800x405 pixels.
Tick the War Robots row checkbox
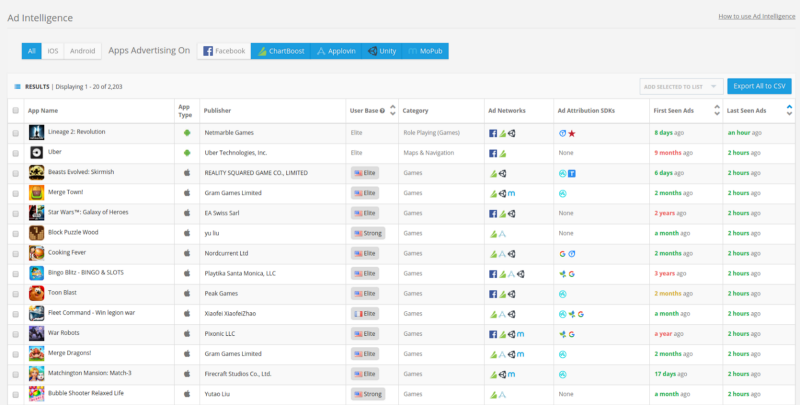click(x=15, y=334)
